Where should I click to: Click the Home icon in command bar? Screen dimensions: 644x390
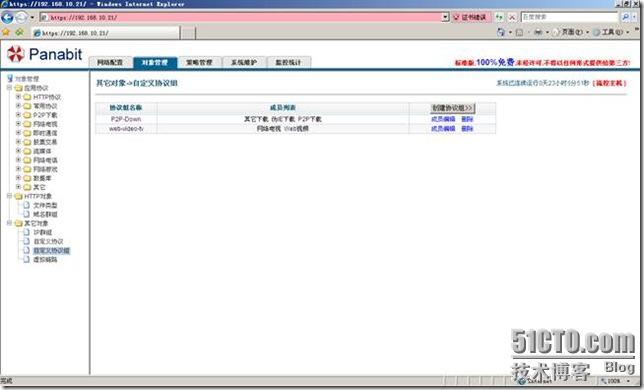[x=501, y=32]
